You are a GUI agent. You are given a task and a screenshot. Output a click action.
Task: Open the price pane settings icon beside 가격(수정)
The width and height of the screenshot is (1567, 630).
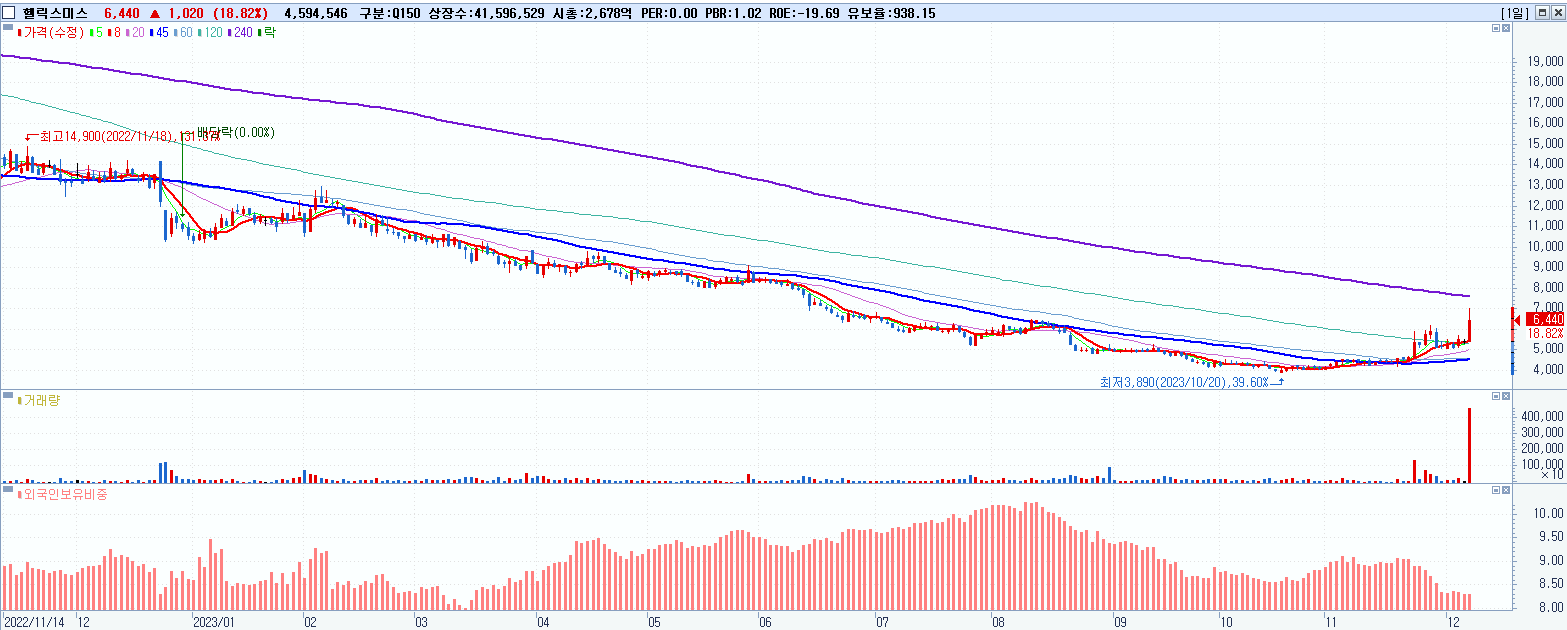tap(8, 29)
